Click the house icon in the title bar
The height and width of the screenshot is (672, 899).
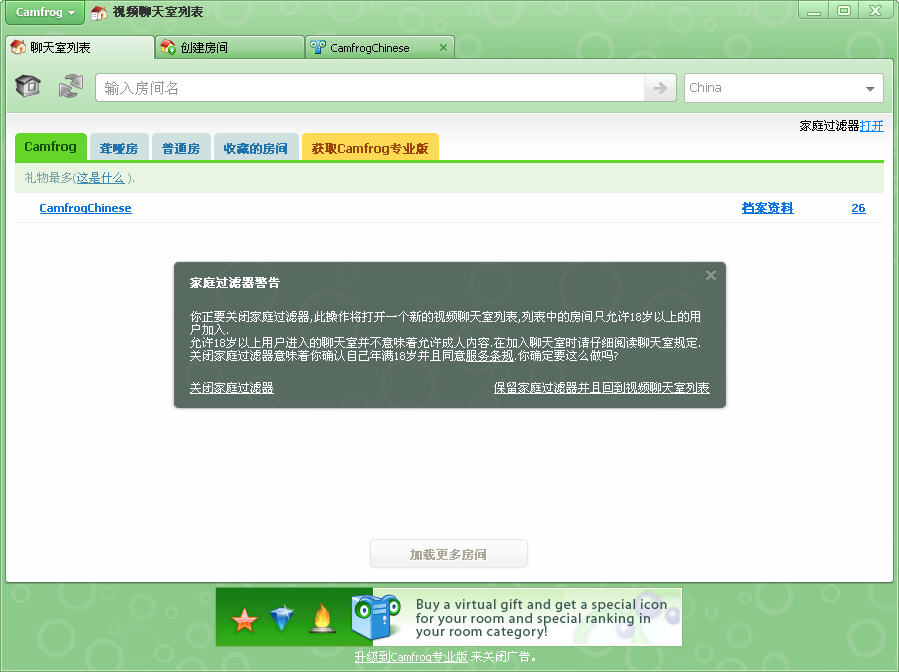(99, 12)
